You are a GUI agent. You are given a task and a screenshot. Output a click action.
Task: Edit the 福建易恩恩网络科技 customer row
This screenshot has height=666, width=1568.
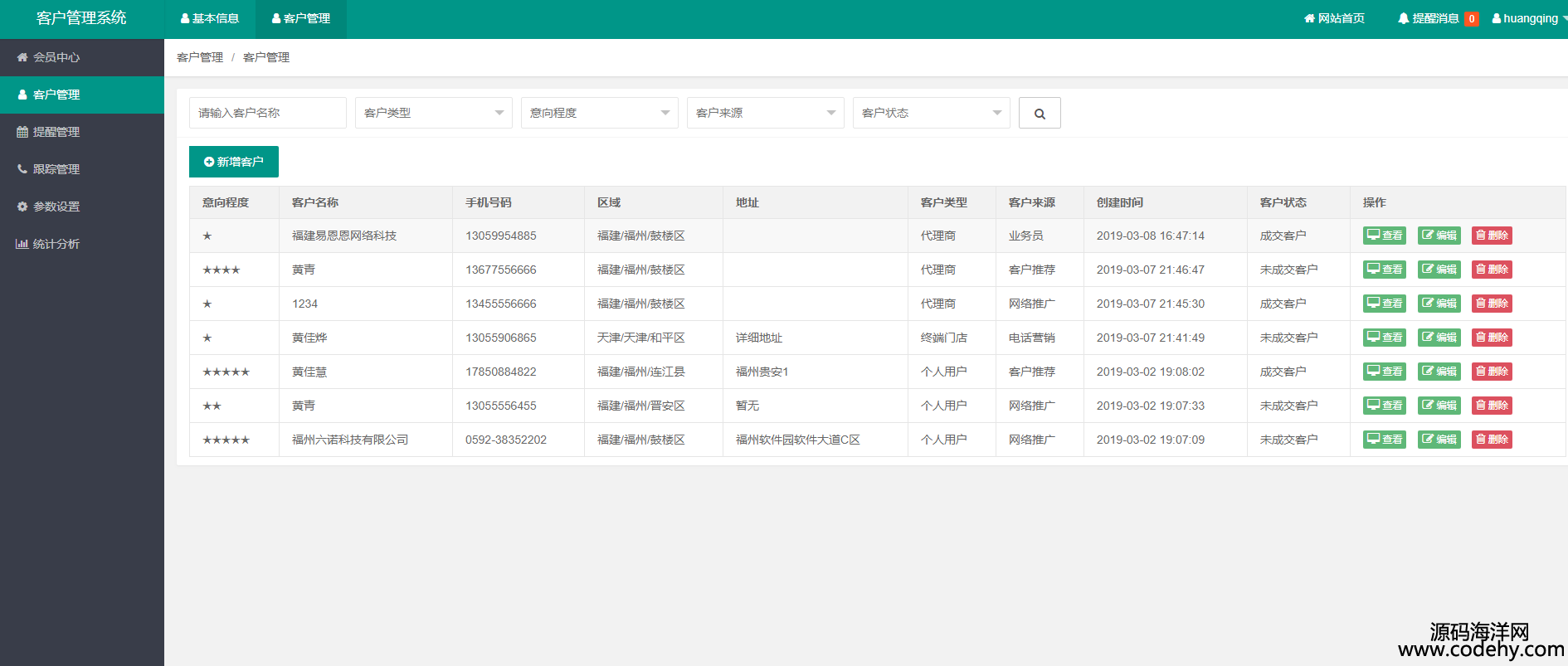[1439, 236]
